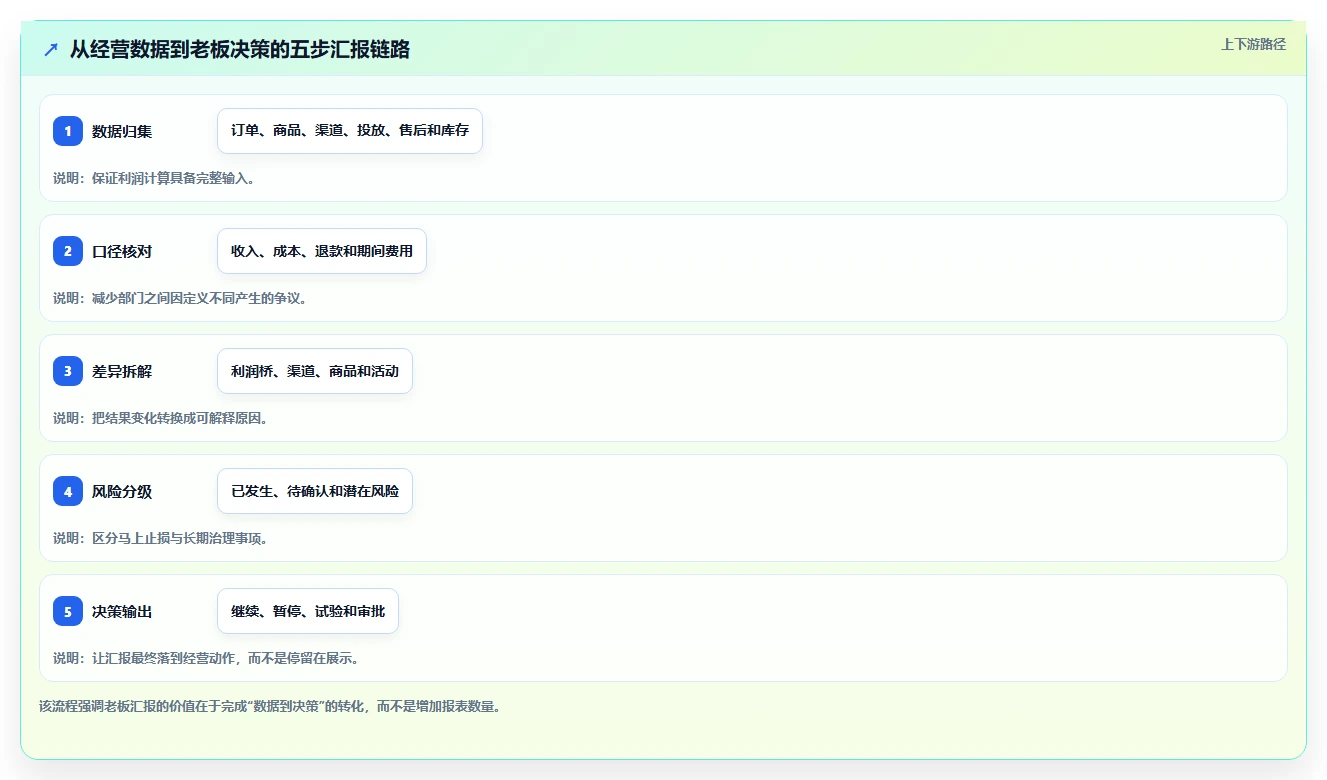This screenshot has height=780, width=1327.
Task: Click the 决策输出 step title
Action: (122, 611)
